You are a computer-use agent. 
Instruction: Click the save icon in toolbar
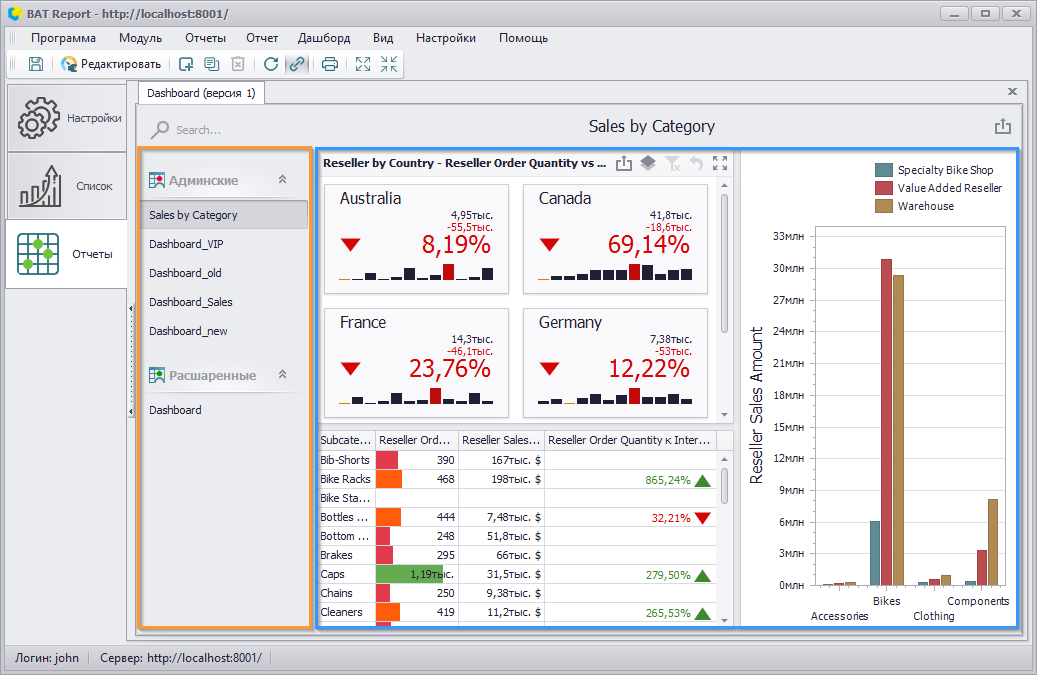(x=36, y=63)
